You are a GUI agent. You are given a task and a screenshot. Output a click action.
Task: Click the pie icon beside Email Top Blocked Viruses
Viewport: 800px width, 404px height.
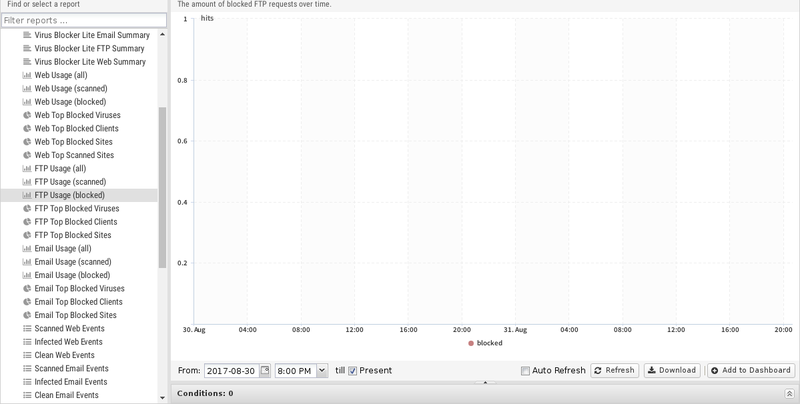pos(27,288)
